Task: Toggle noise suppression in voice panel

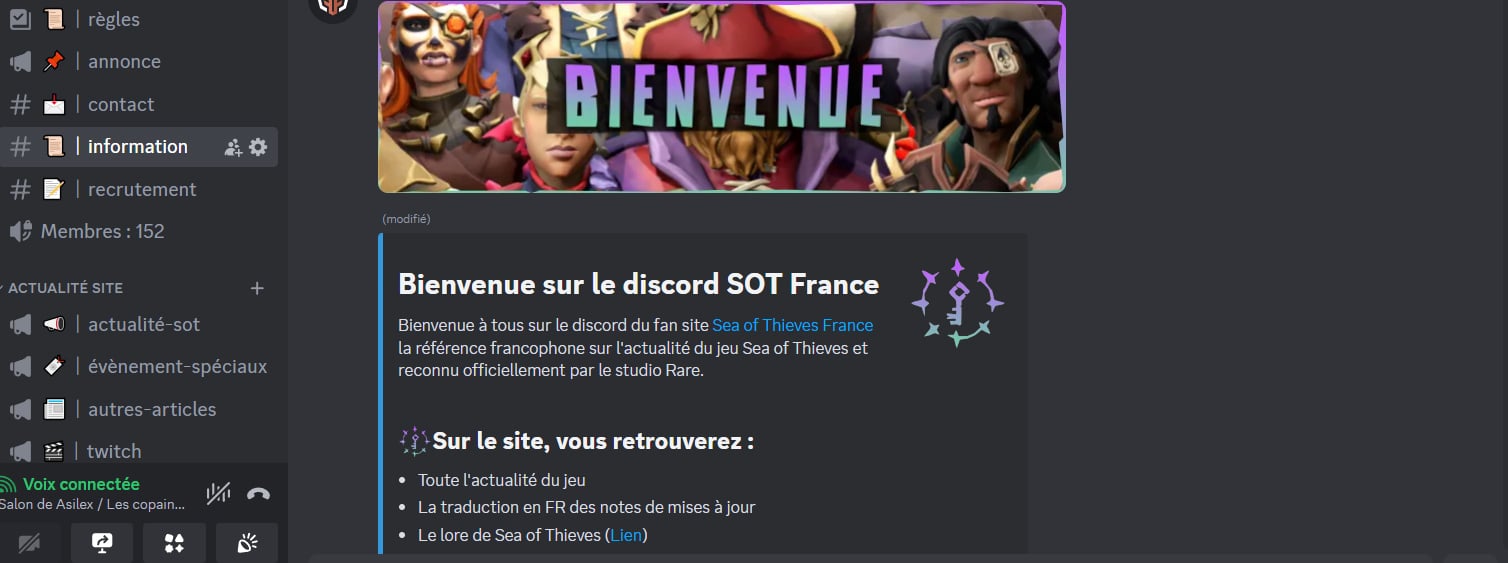Action: pyautogui.click(x=218, y=493)
